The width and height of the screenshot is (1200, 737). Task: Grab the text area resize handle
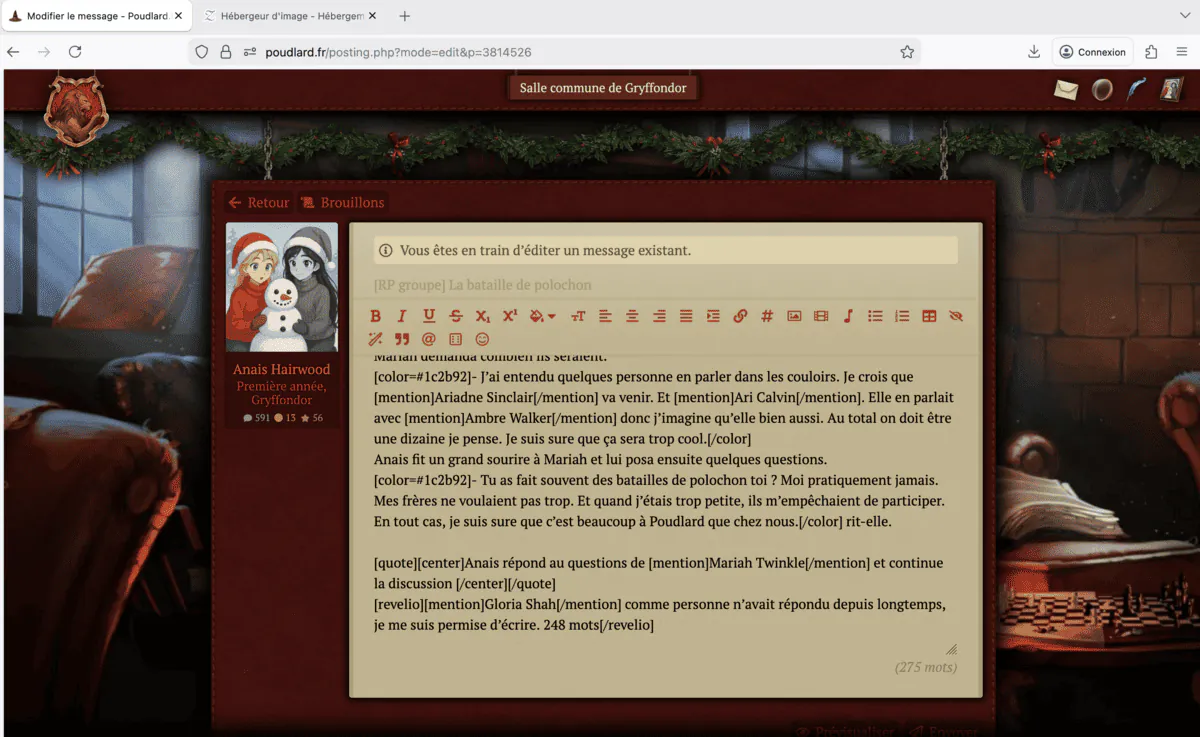click(951, 649)
